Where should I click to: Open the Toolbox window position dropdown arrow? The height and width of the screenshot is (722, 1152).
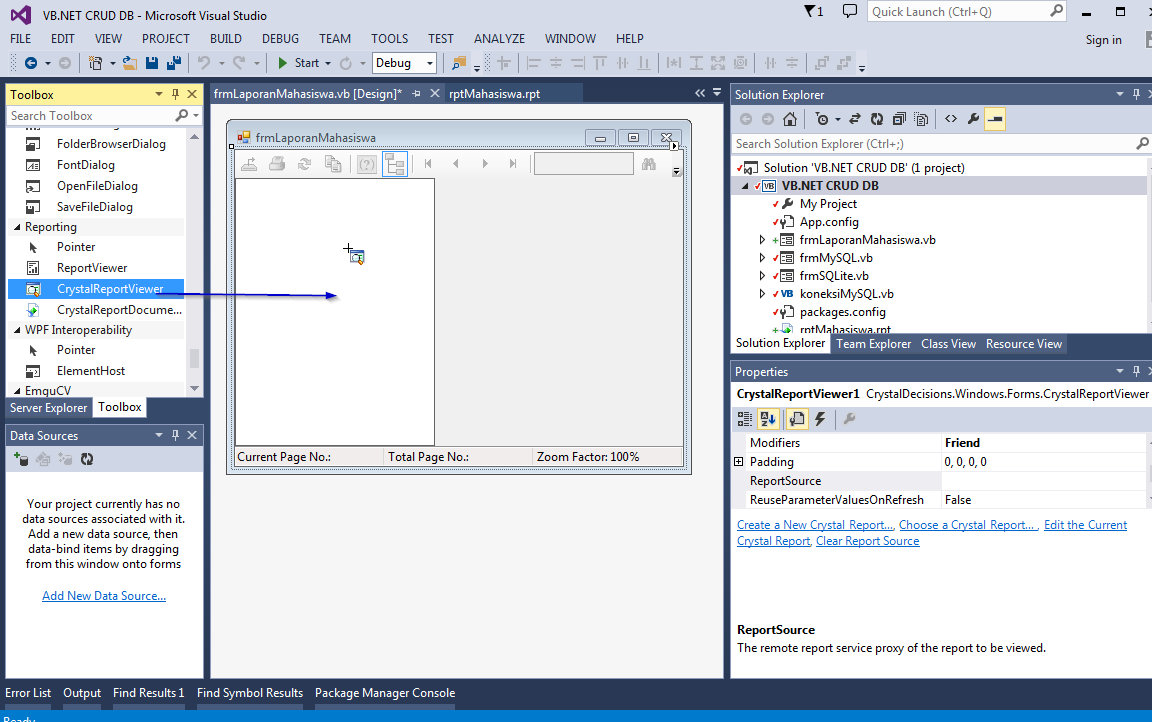159,94
